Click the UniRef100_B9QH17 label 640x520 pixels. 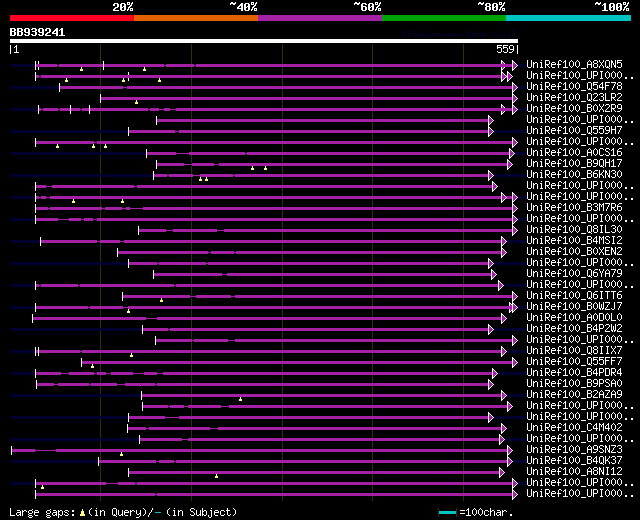pyautogui.click(x=574, y=164)
